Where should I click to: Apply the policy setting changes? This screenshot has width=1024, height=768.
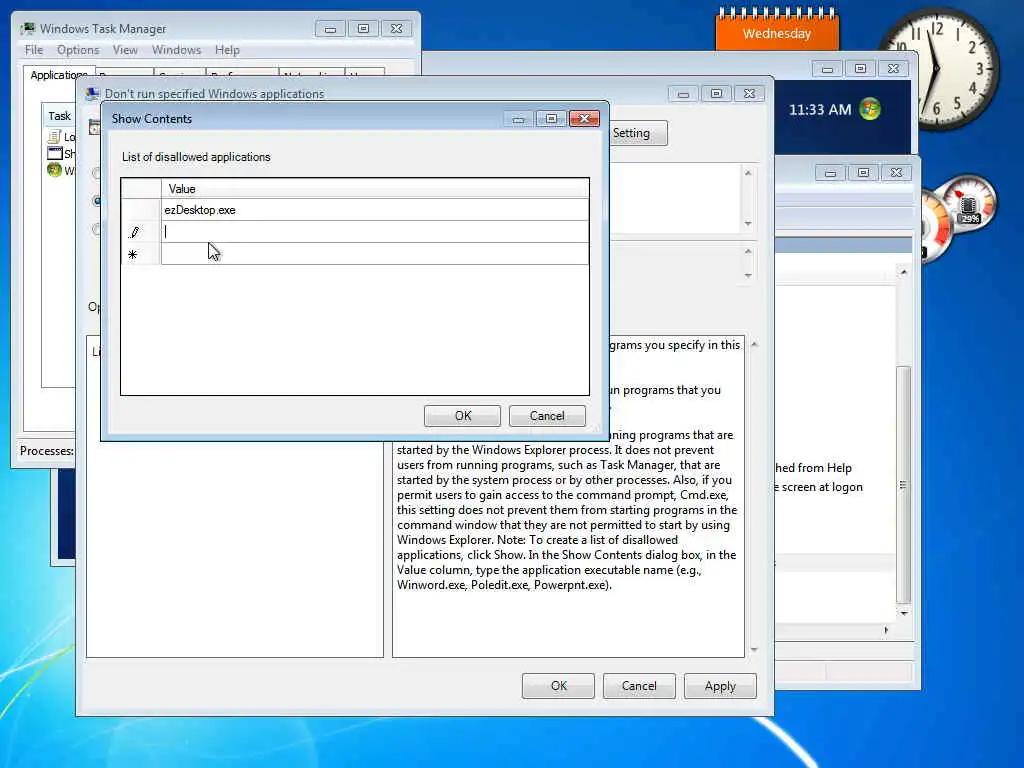720,686
